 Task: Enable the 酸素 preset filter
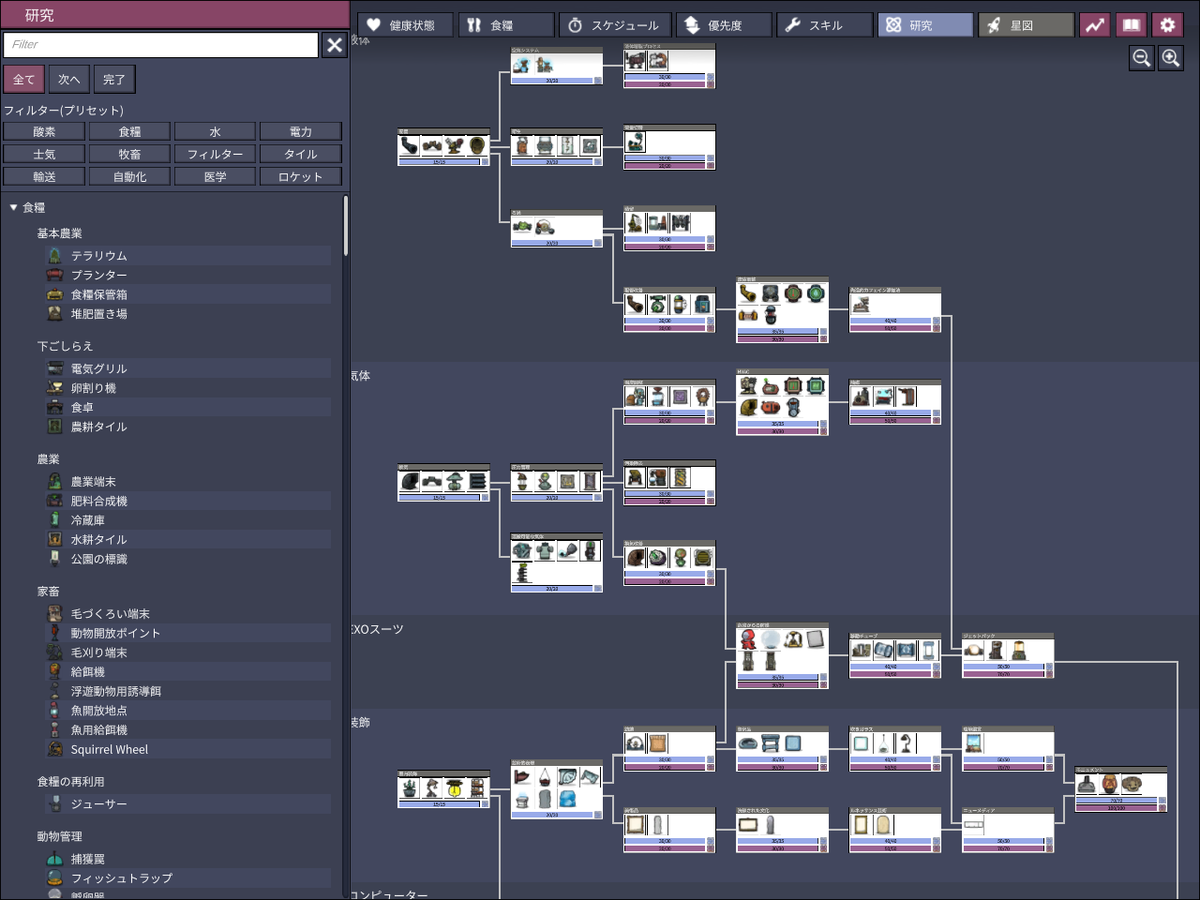pos(44,132)
